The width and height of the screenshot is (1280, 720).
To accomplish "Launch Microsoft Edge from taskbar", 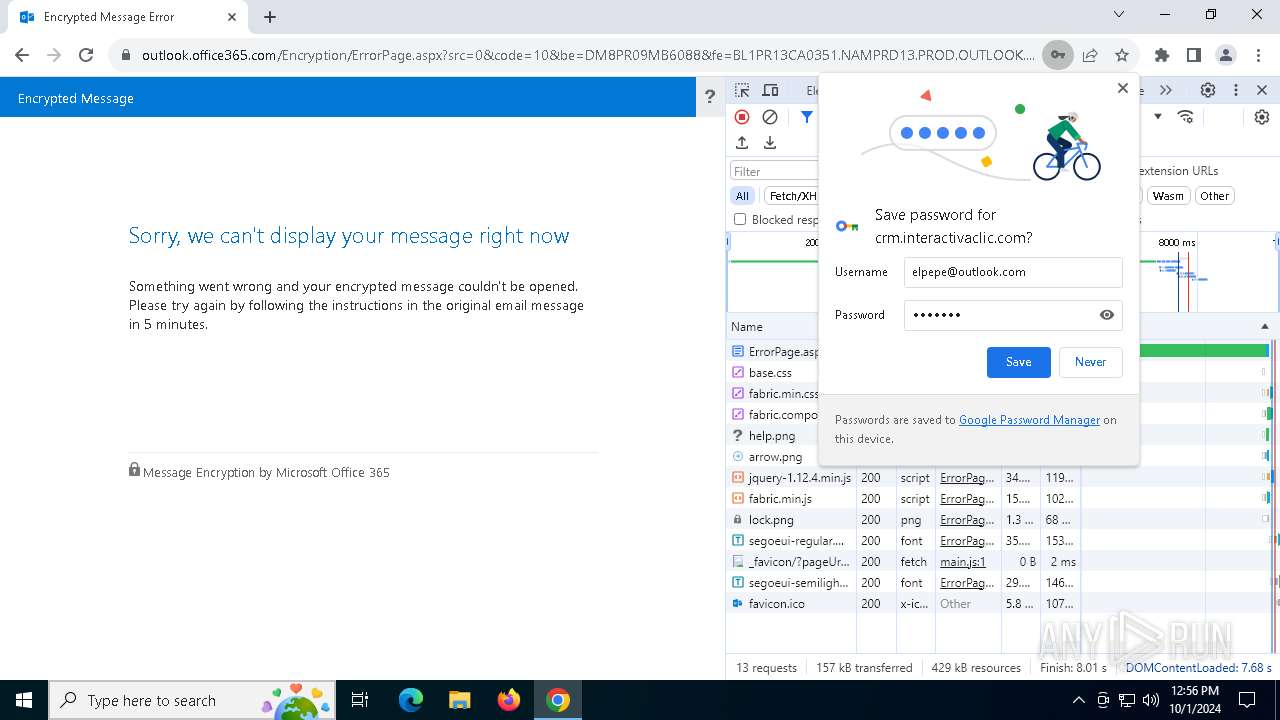I will click(411, 700).
